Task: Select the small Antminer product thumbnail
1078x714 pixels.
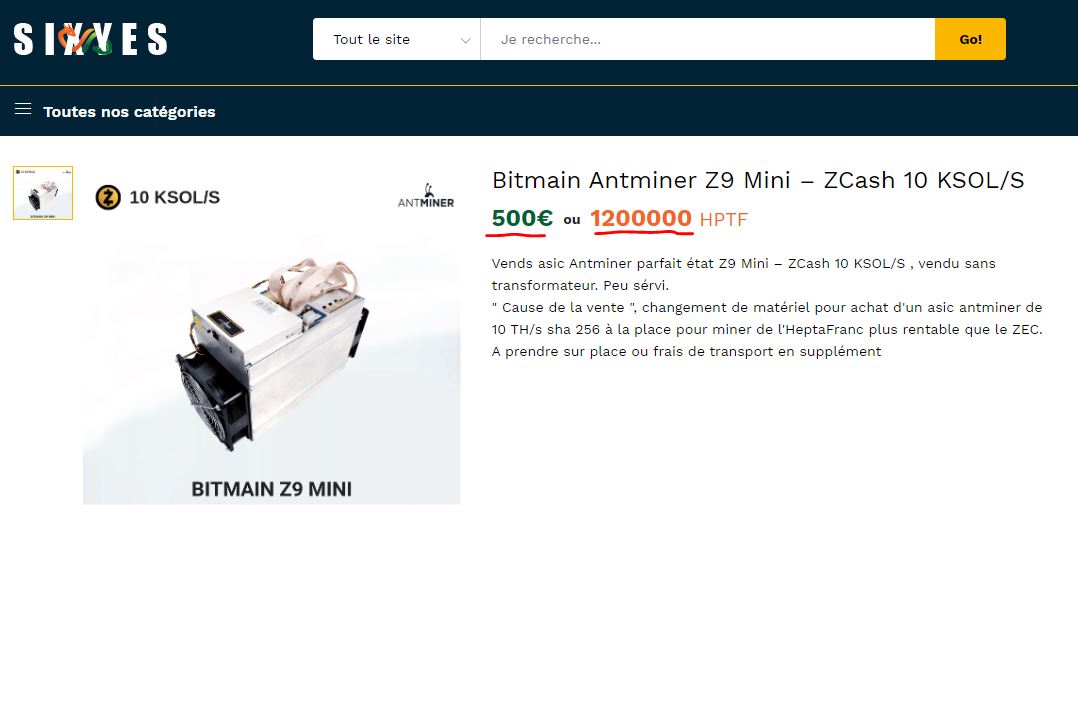Action: pyautogui.click(x=43, y=193)
